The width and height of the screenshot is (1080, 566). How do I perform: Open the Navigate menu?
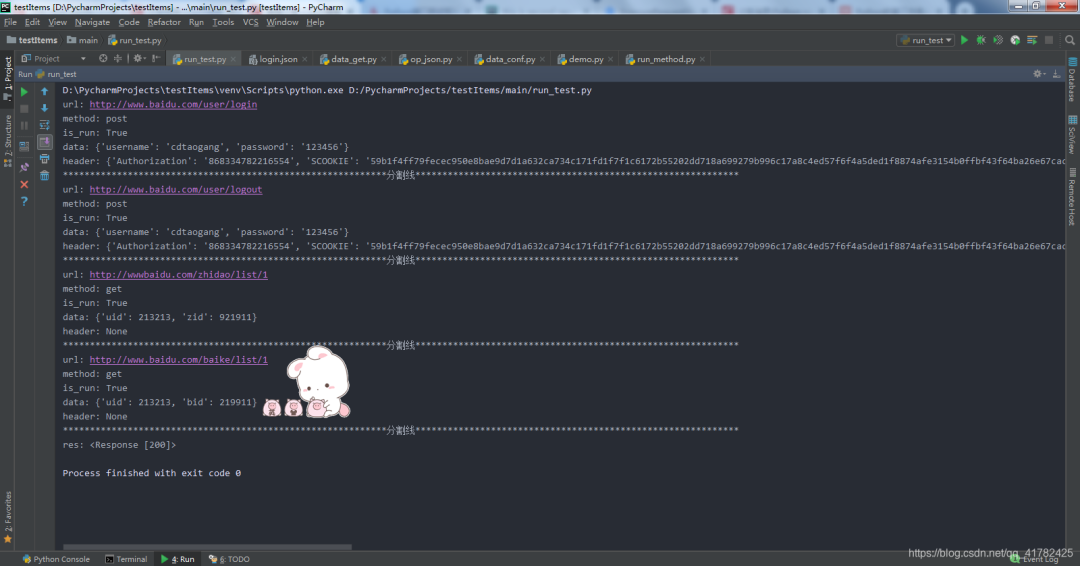92,22
